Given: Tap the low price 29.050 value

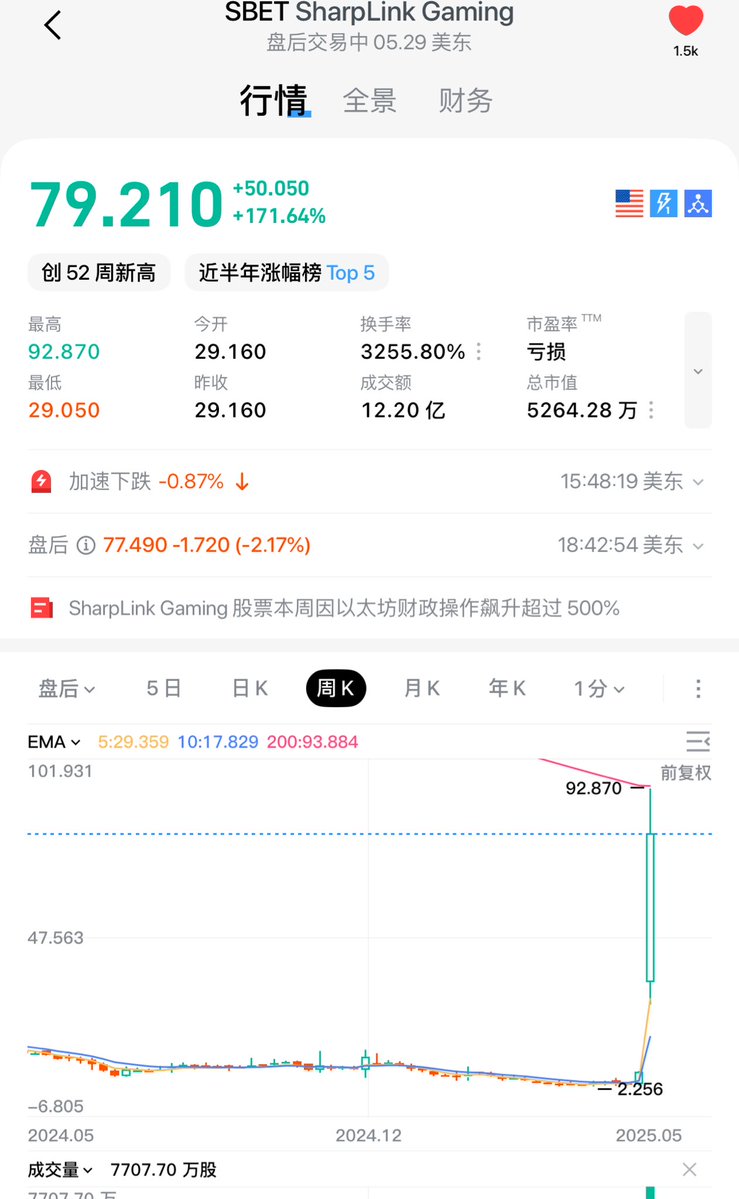Looking at the screenshot, I should [x=64, y=411].
